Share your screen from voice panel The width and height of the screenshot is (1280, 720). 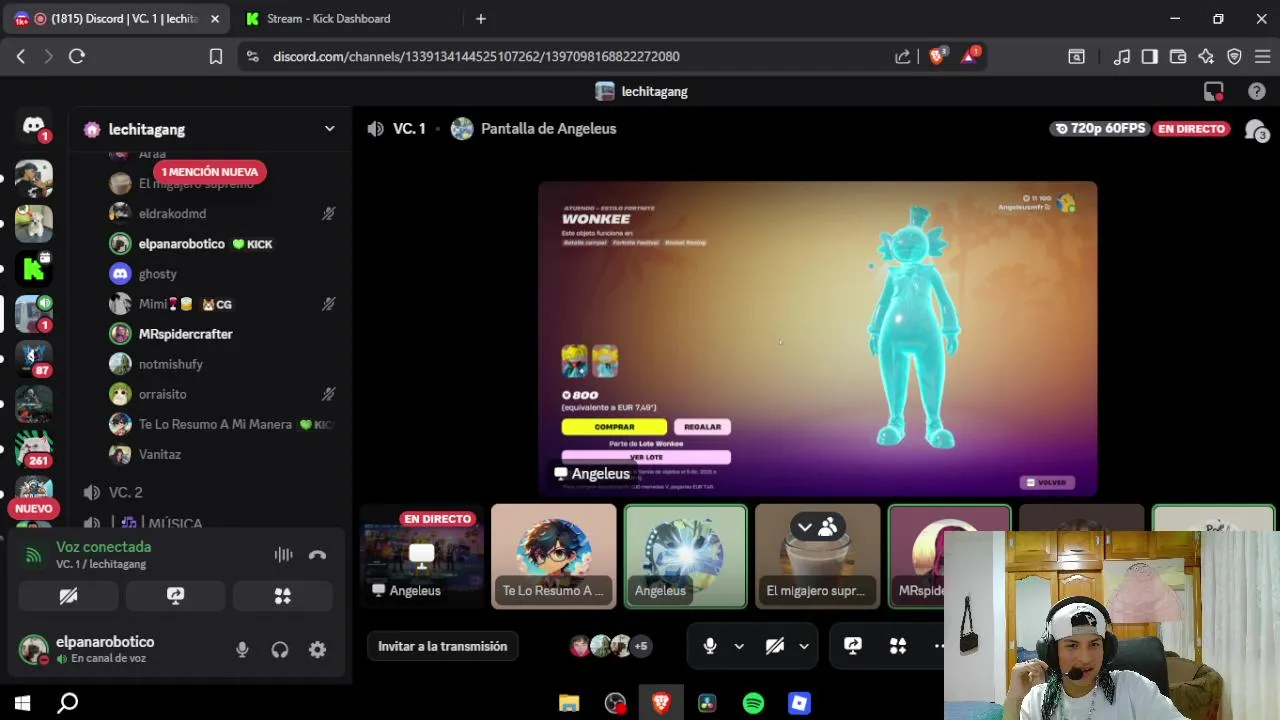(x=175, y=596)
